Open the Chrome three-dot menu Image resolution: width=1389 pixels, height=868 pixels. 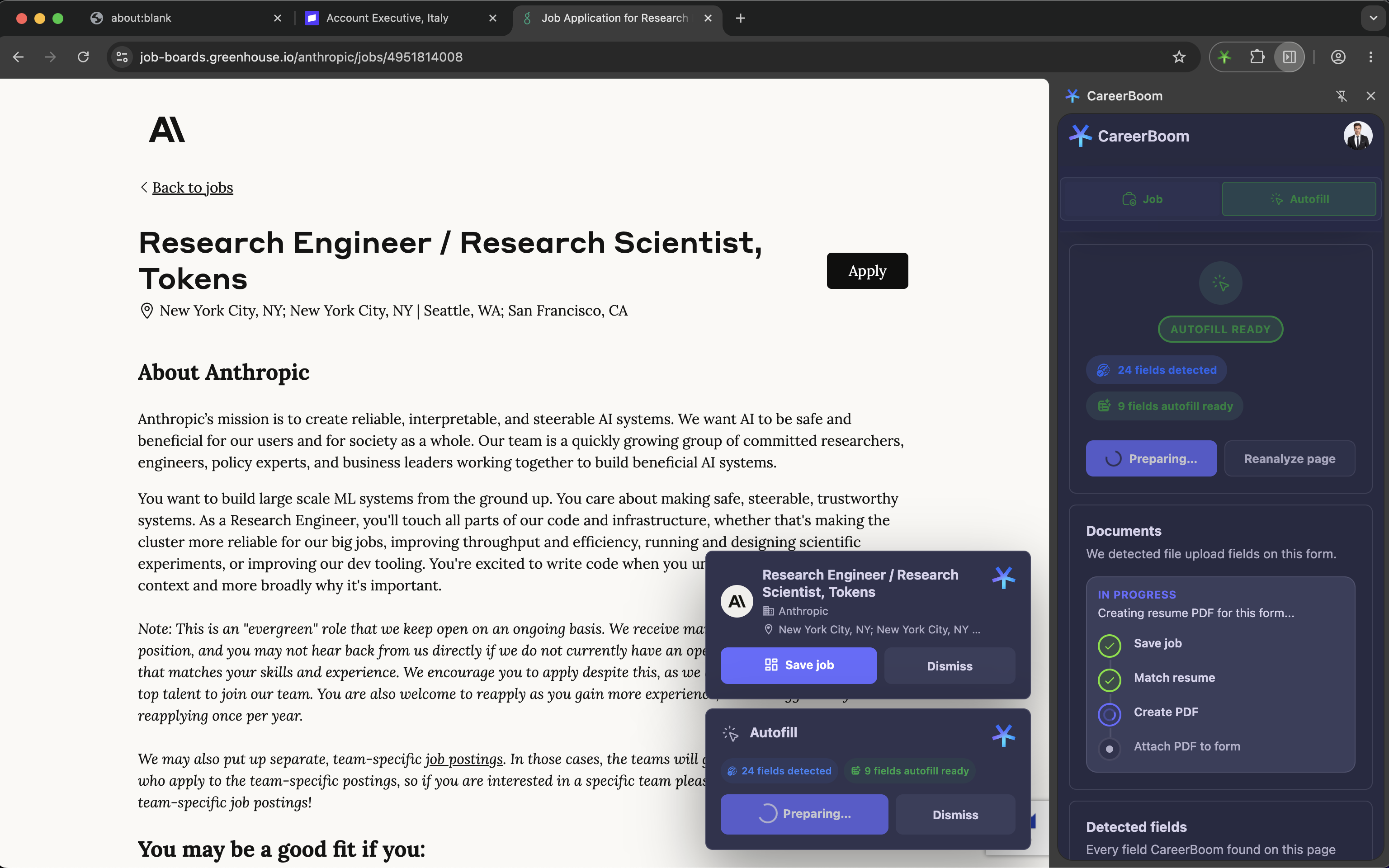[1370, 57]
